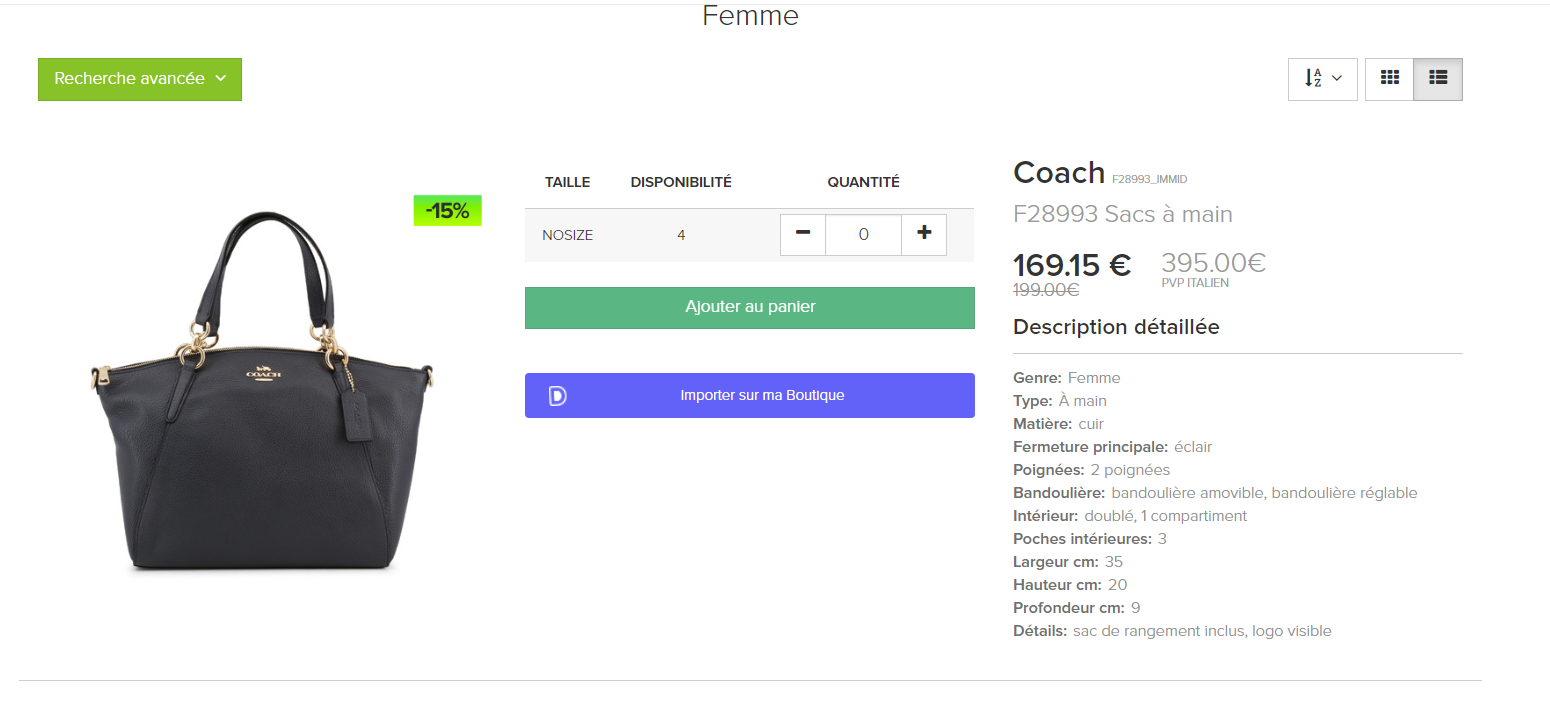This screenshot has height=705, width=1550.
Task: Click the F28993 Sacs à main product name
Action: coord(1123,214)
